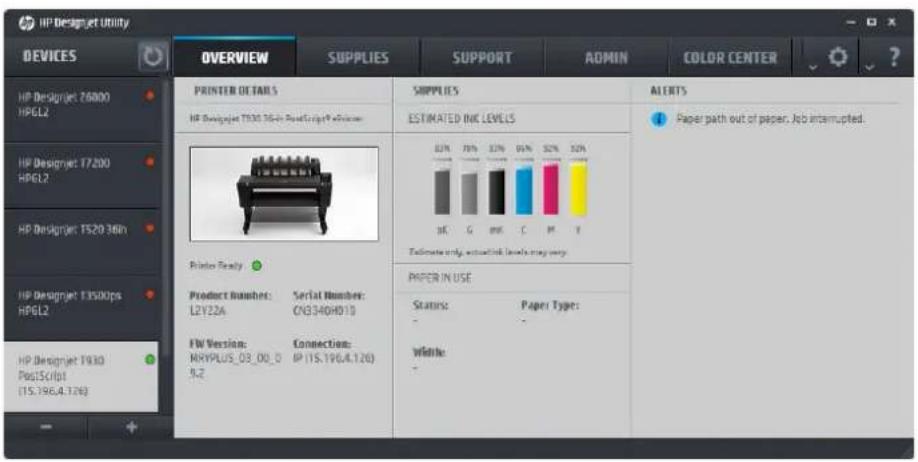Click the yellow Y ink bar
The image size is (918, 462).
[x=578, y=189]
